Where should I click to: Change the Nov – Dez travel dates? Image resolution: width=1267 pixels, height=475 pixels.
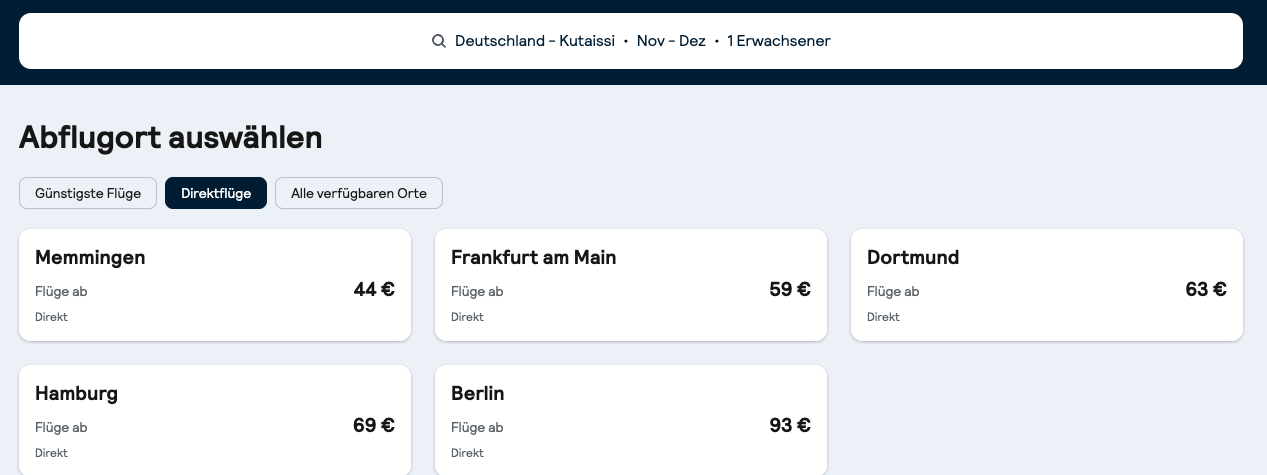tap(671, 41)
